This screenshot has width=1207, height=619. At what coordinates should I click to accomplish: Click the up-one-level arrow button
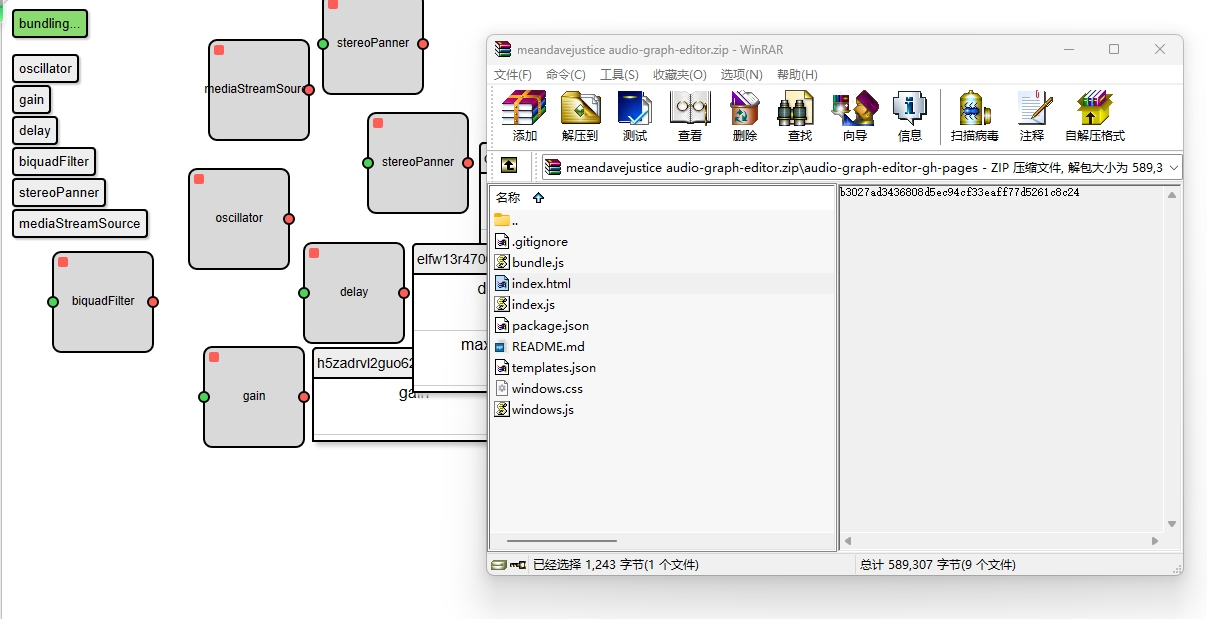[509, 166]
